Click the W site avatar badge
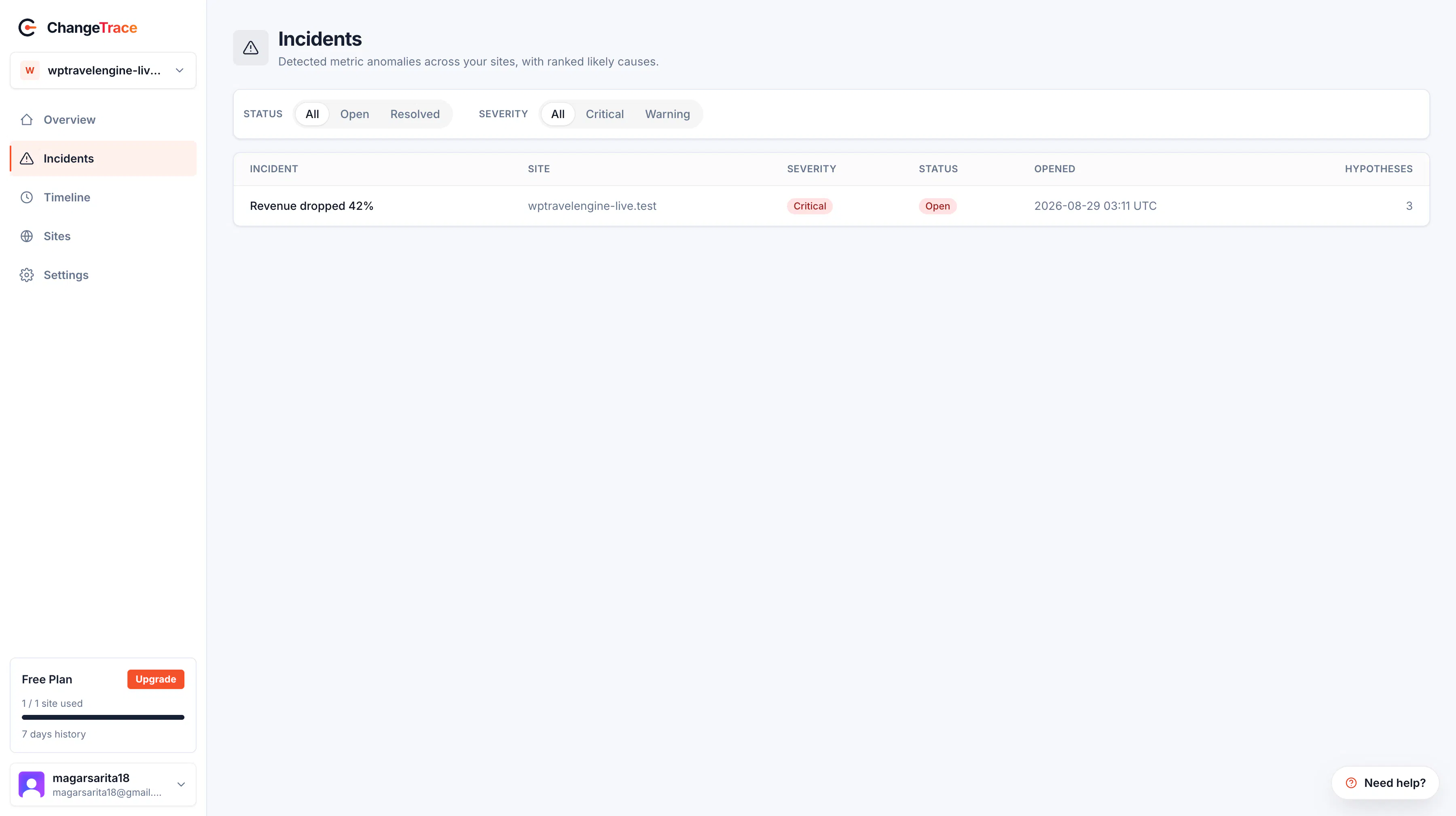1456x816 pixels. tap(30, 71)
